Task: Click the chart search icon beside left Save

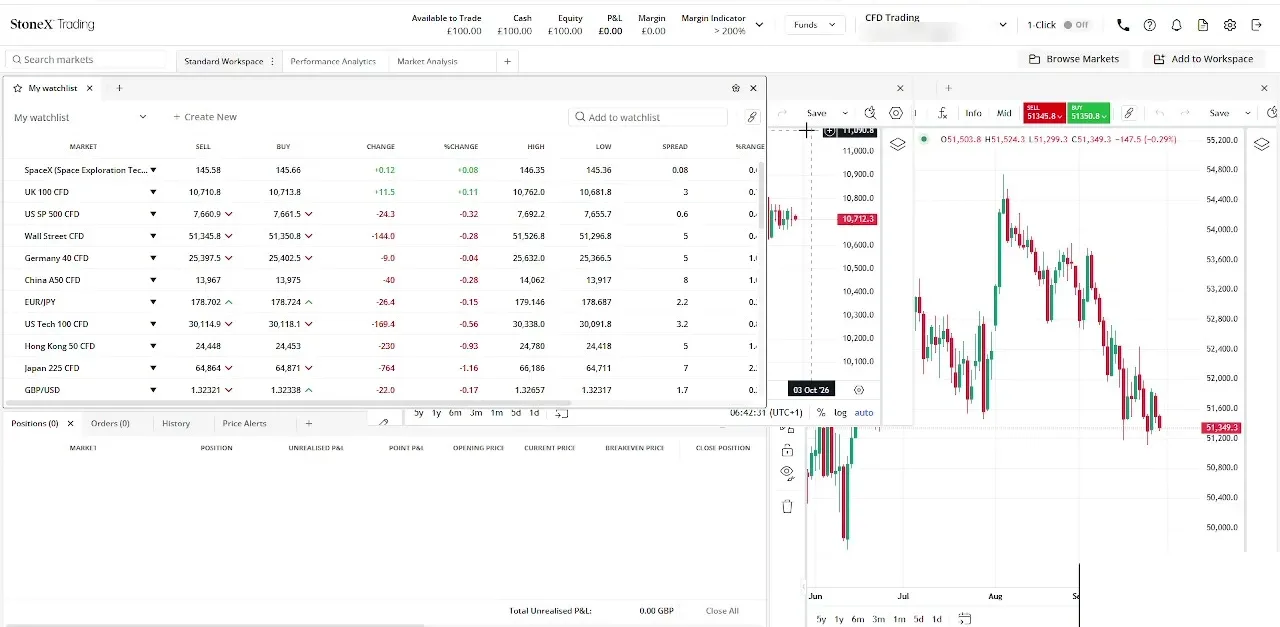Action: [870, 113]
